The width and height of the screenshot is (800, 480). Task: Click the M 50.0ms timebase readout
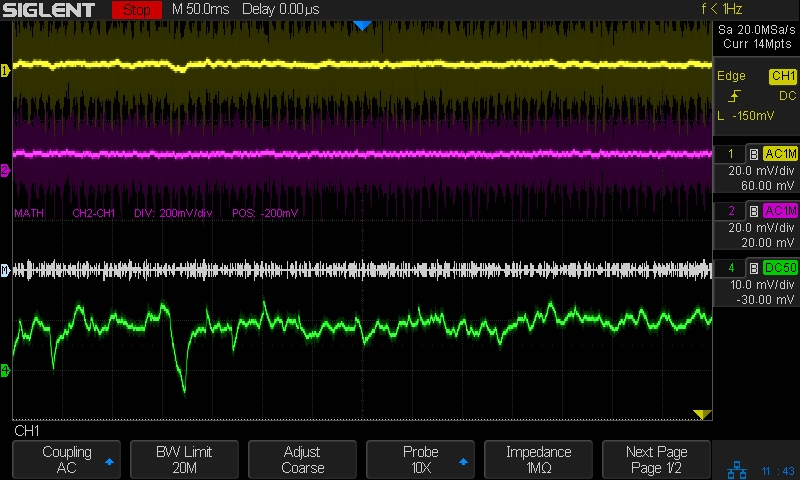click(x=203, y=10)
